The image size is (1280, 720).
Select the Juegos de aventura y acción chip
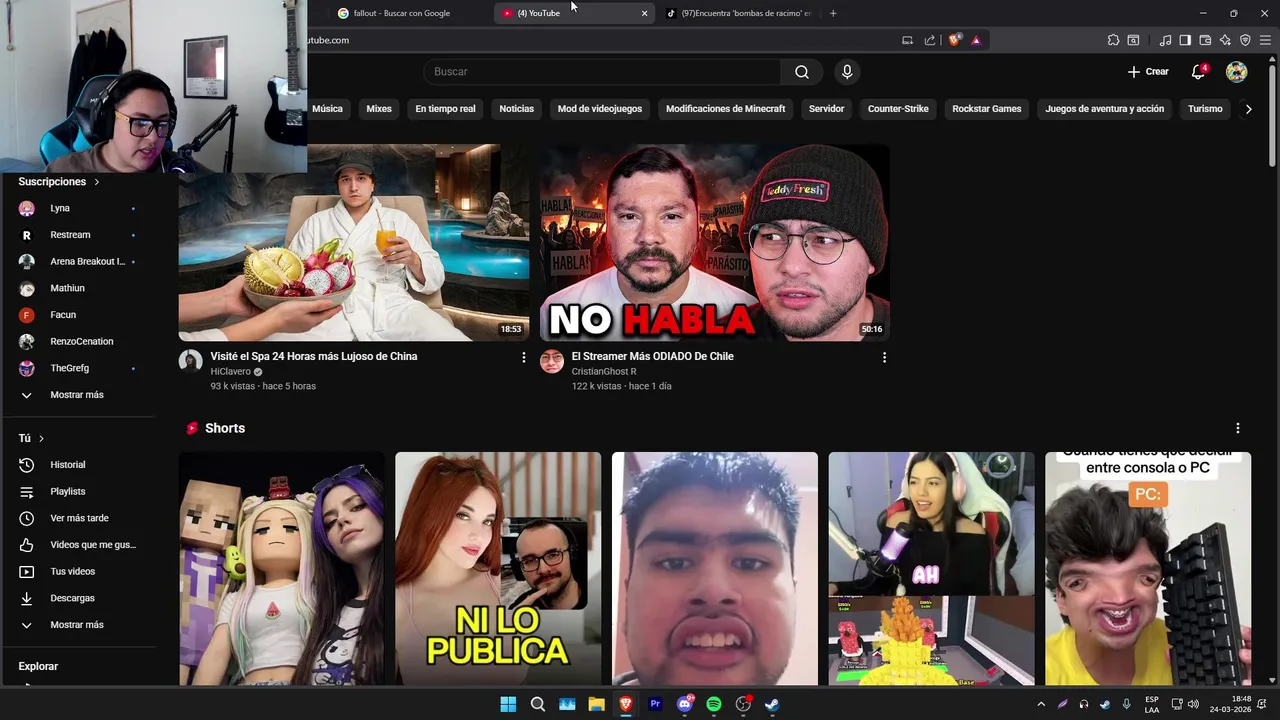[1105, 109]
